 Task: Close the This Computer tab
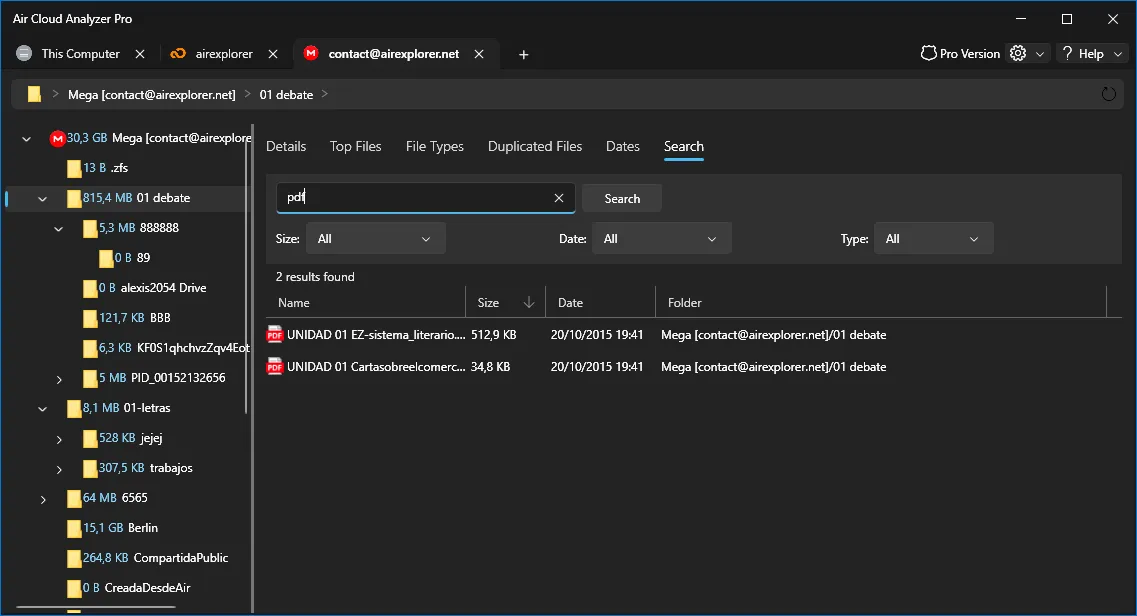(140, 54)
